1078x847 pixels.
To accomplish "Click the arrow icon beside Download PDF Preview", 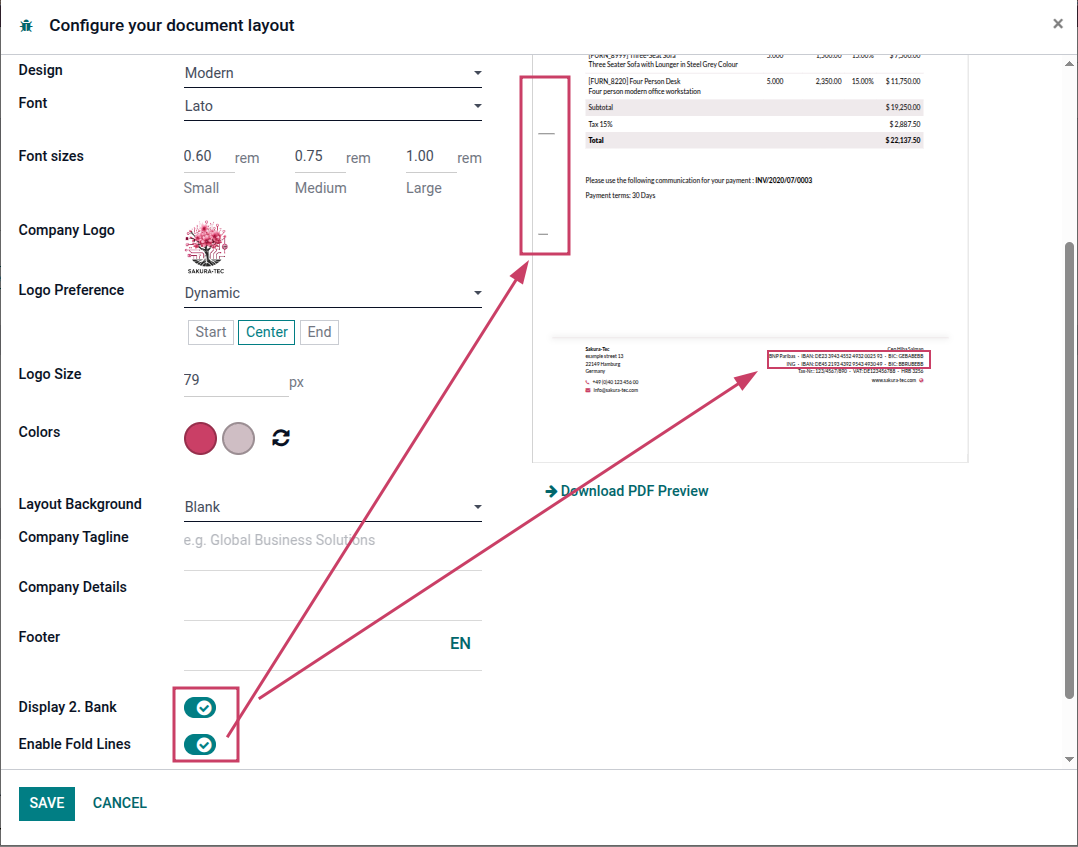I will coord(551,492).
